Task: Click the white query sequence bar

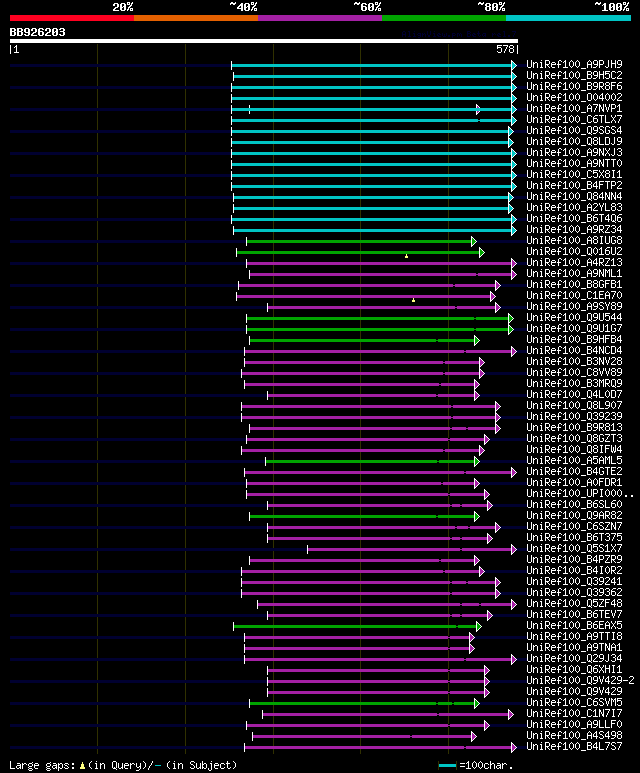Action: [264, 41]
